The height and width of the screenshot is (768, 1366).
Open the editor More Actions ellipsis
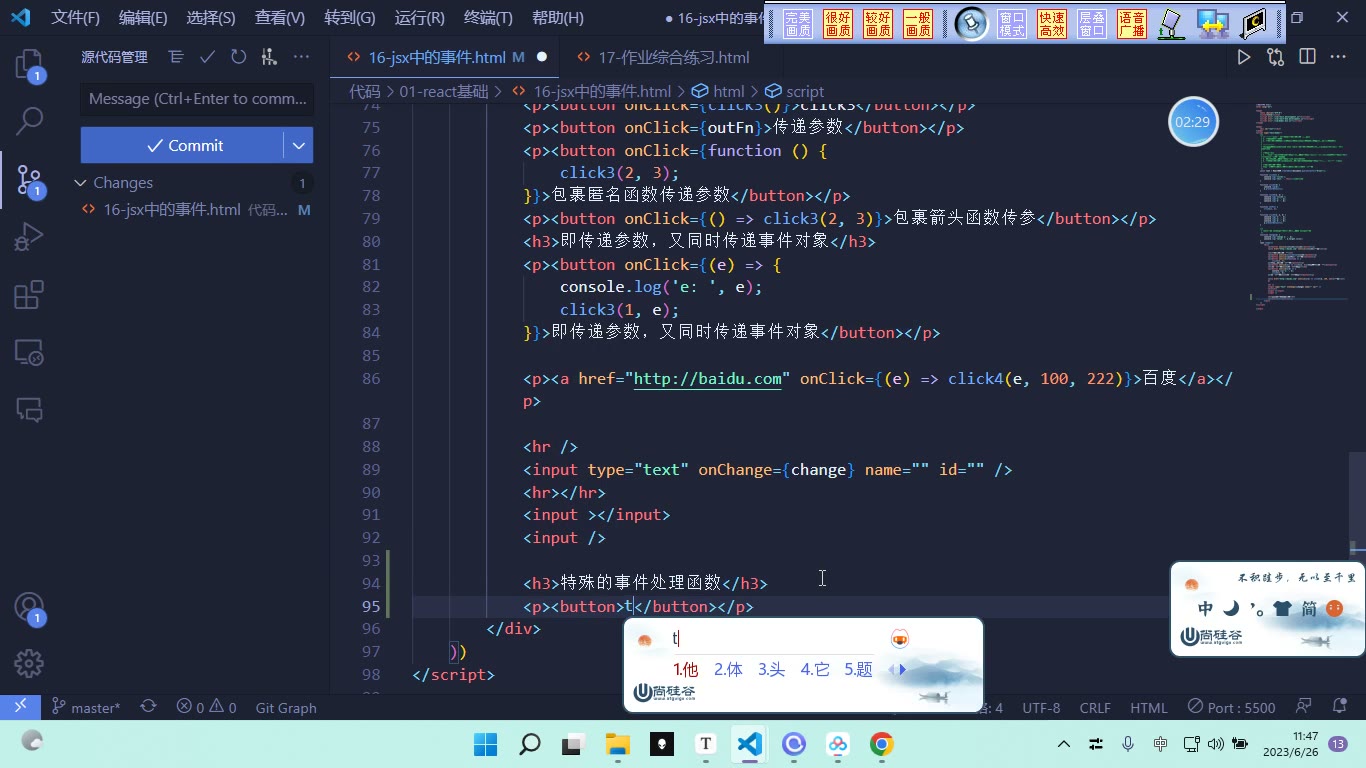point(1338,57)
